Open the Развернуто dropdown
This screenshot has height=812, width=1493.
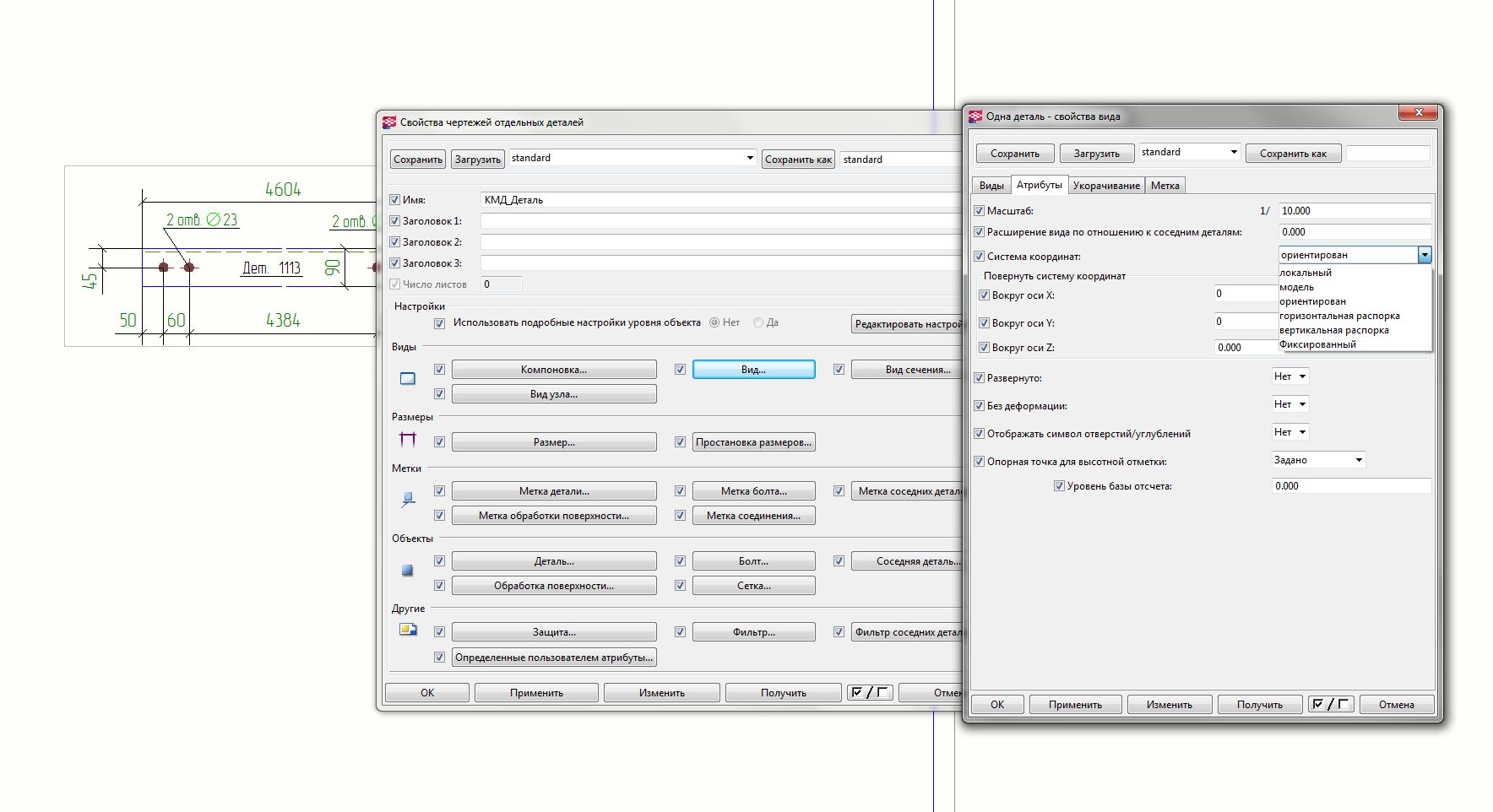click(1290, 376)
